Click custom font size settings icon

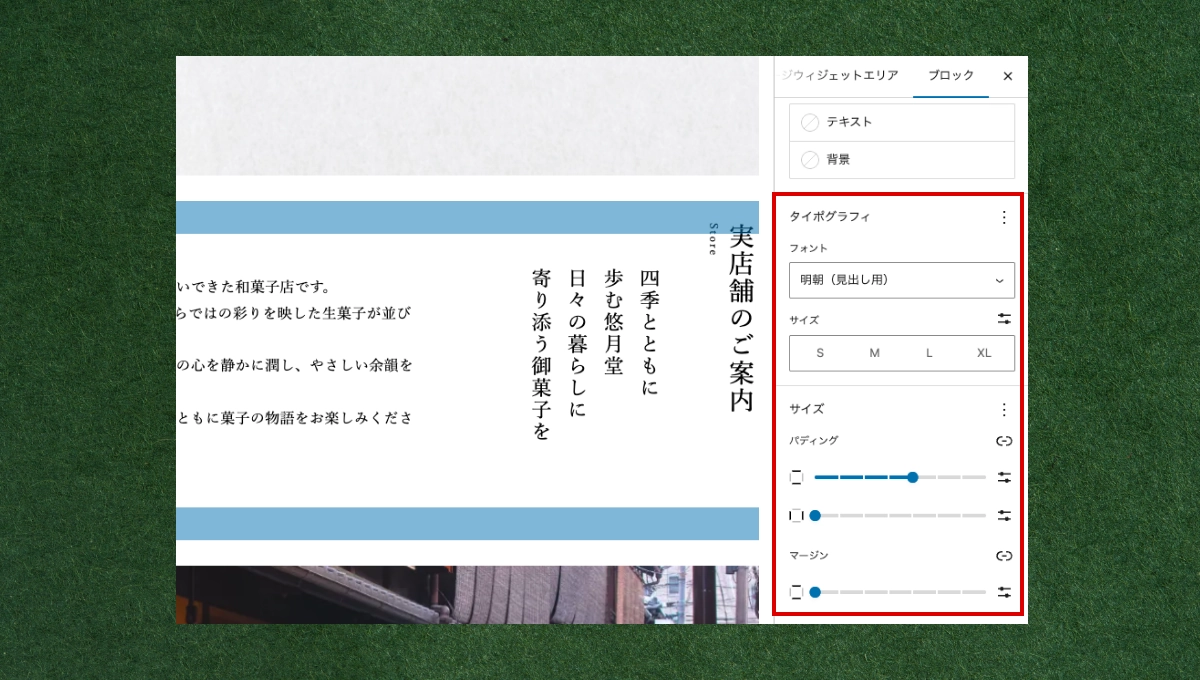(x=1004, y=319)
